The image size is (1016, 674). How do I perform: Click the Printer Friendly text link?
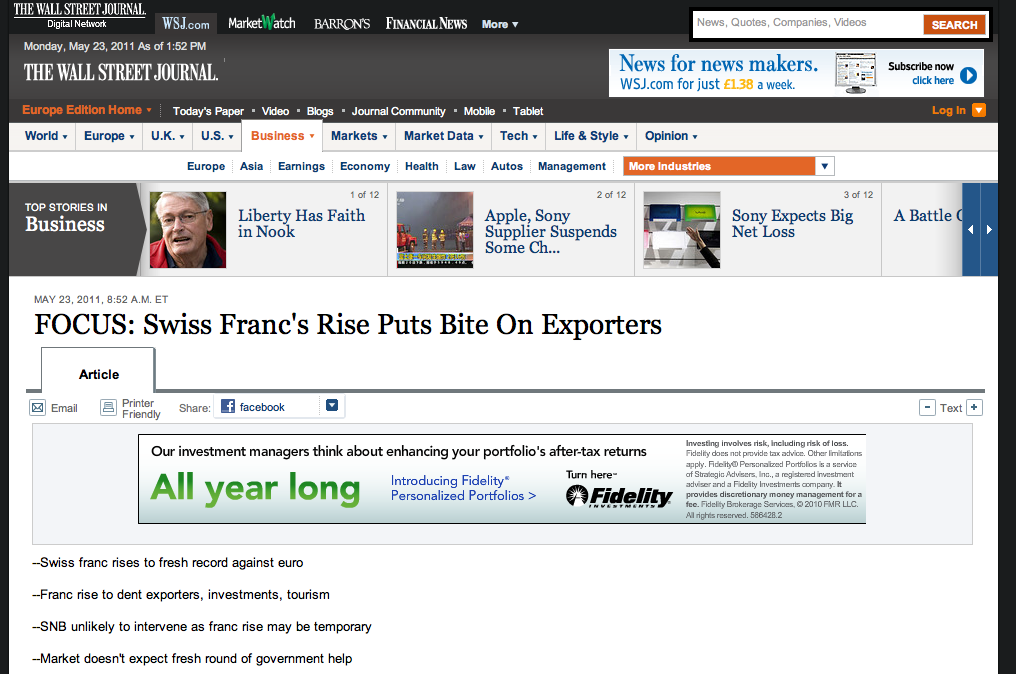[x=141, y=408]
